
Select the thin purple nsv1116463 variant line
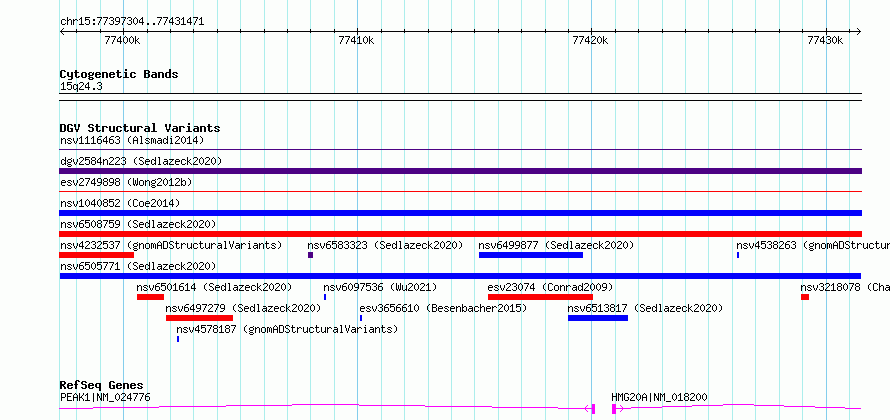460,150
